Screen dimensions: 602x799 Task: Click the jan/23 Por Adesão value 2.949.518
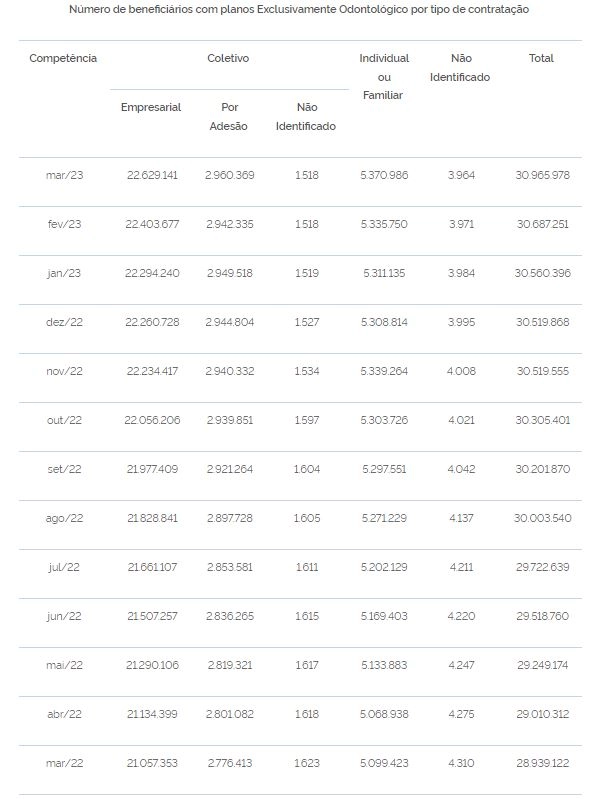pos(229,273)
